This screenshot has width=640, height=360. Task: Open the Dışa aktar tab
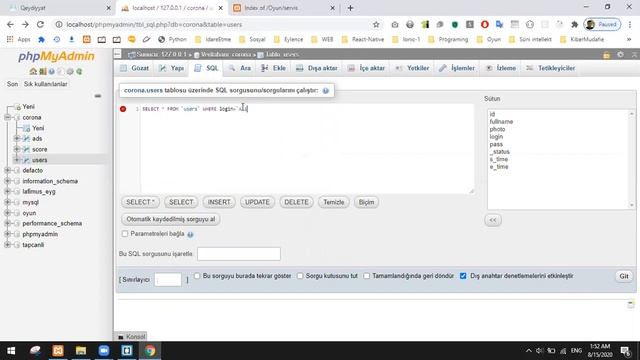[x=317, y=68]
